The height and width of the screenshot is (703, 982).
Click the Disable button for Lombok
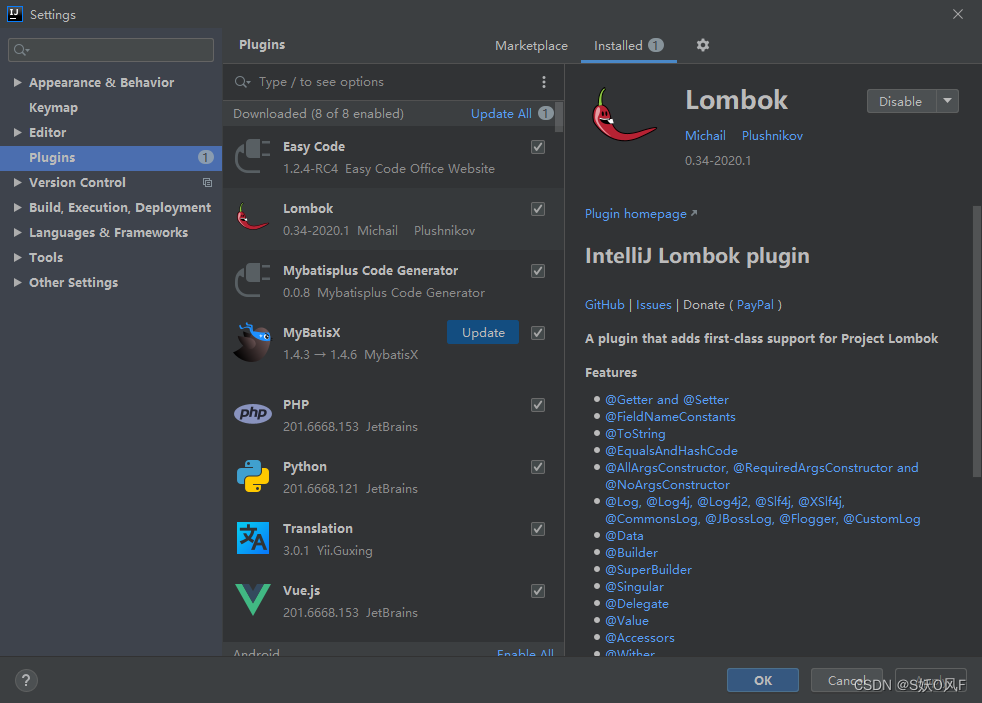tap(901, 101)
